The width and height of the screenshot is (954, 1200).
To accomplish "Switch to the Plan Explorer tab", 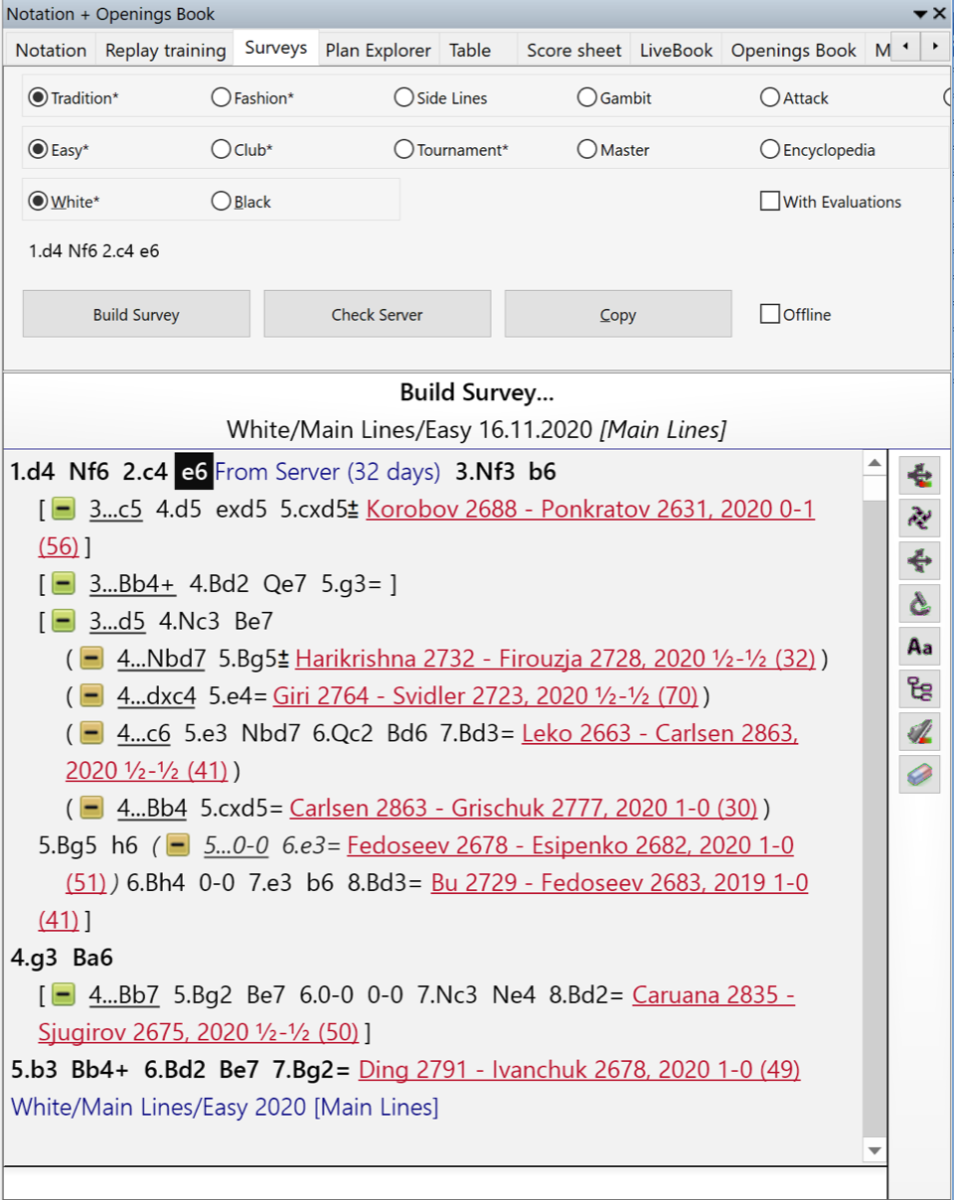I will pyautogui.click(x=378, y=50).
